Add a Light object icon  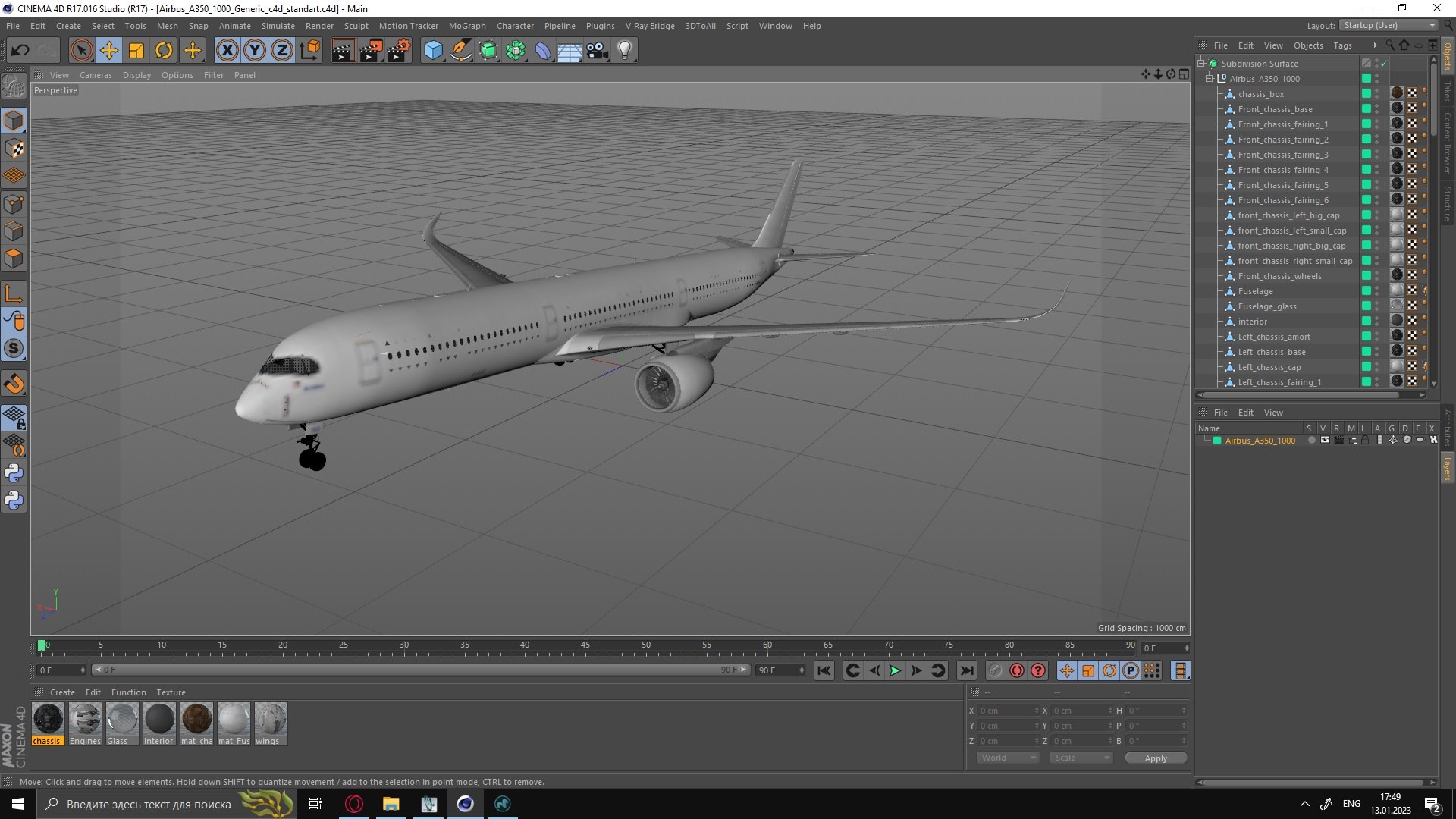(x=625, y=51)
